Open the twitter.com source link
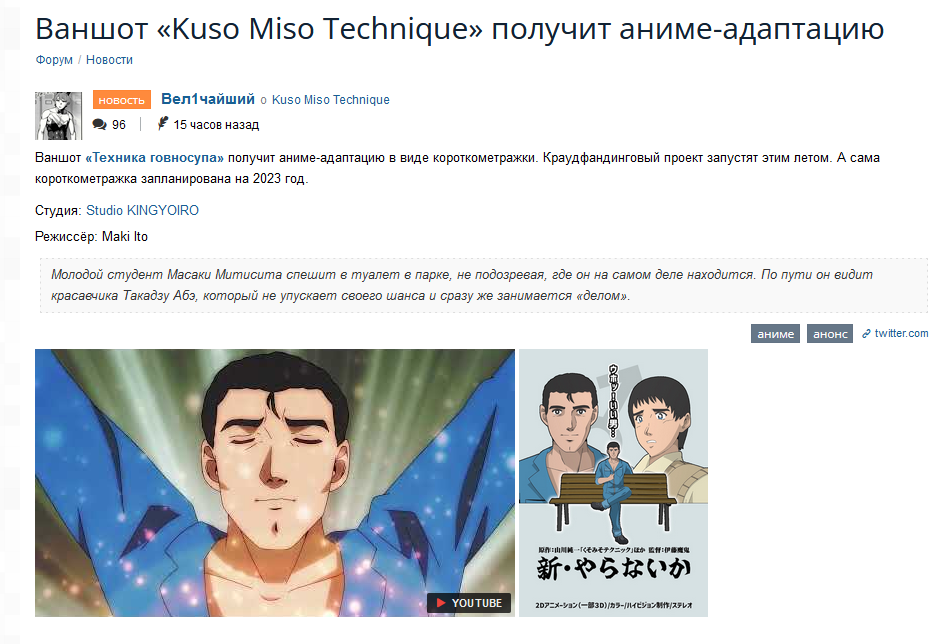Viewport: 951px width, 644px height. (x=901, y=333)
